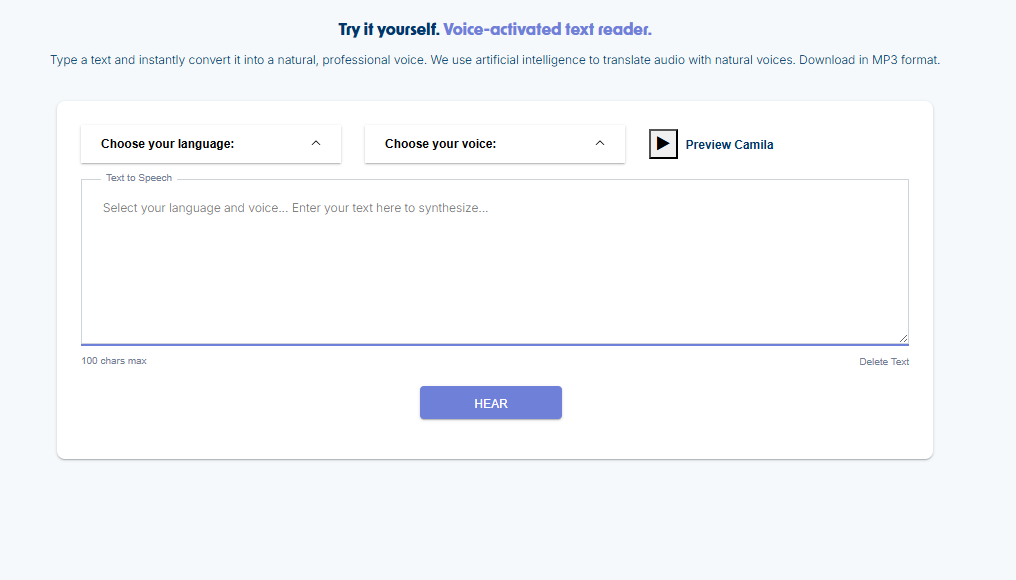Click the blue underline below the textarea

point(494,345)
